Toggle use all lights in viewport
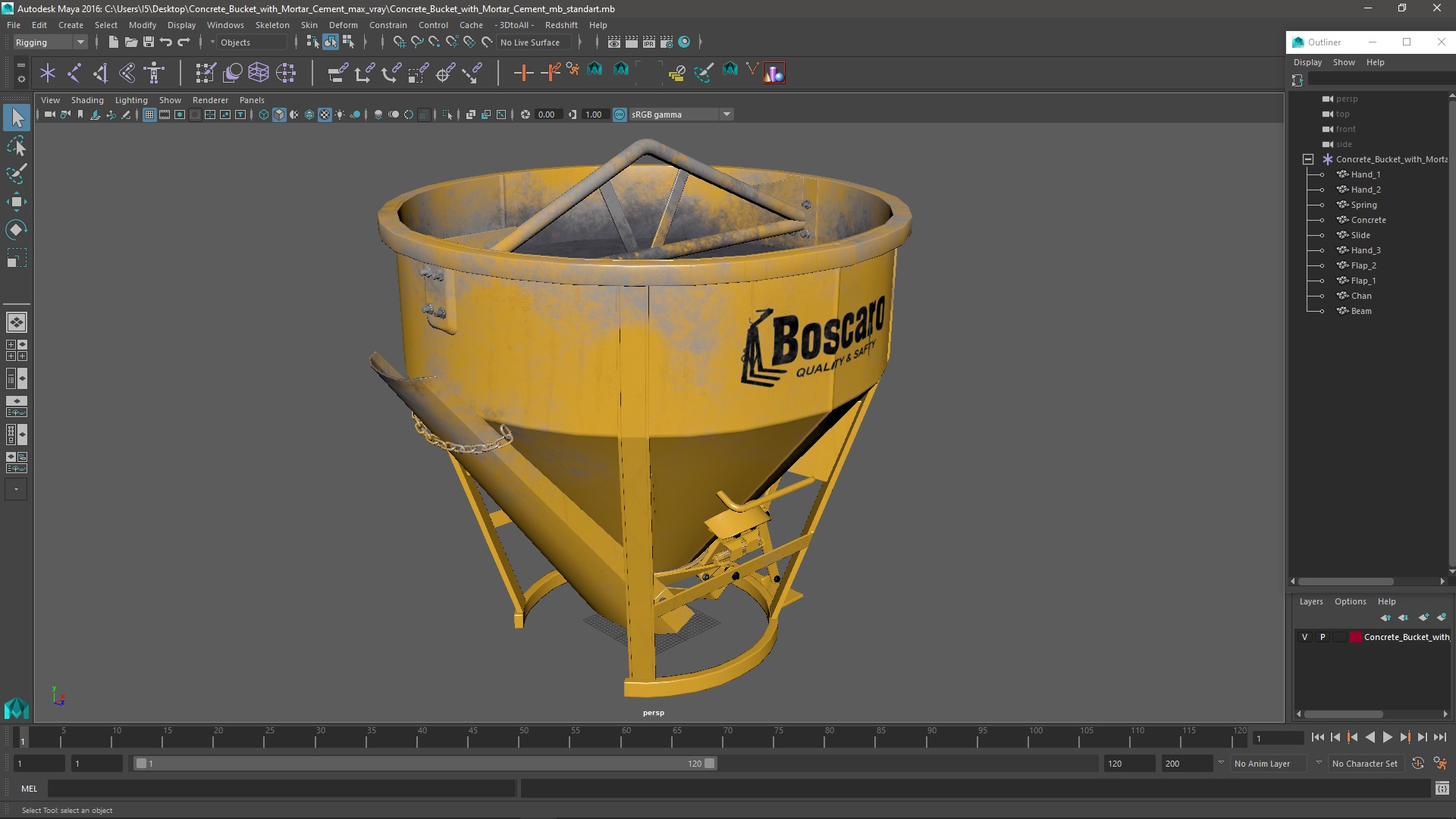 pos(340,115)
